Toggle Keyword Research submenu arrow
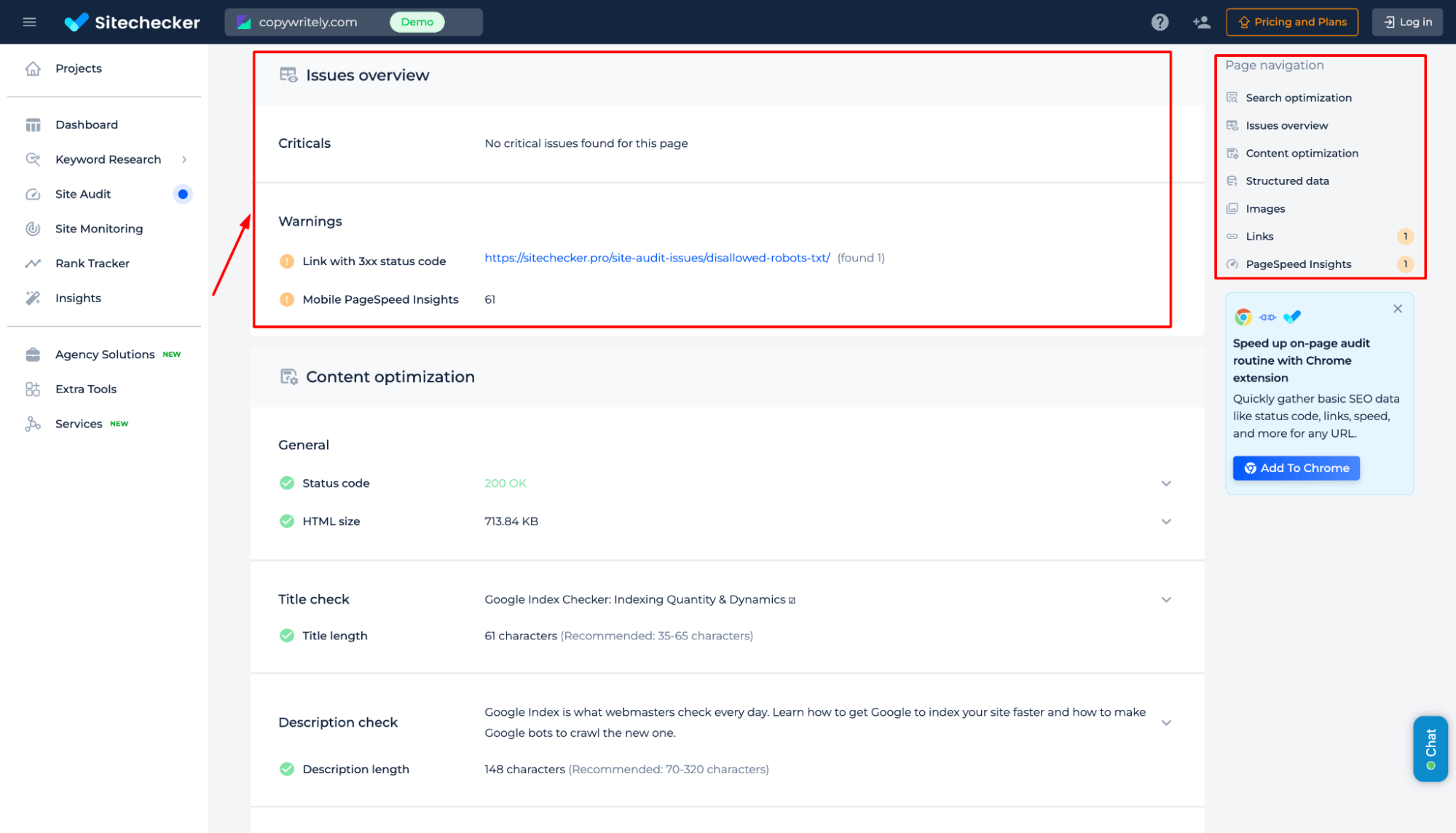The width and height of the screenshot is (1456, 833). click(185, 159)
